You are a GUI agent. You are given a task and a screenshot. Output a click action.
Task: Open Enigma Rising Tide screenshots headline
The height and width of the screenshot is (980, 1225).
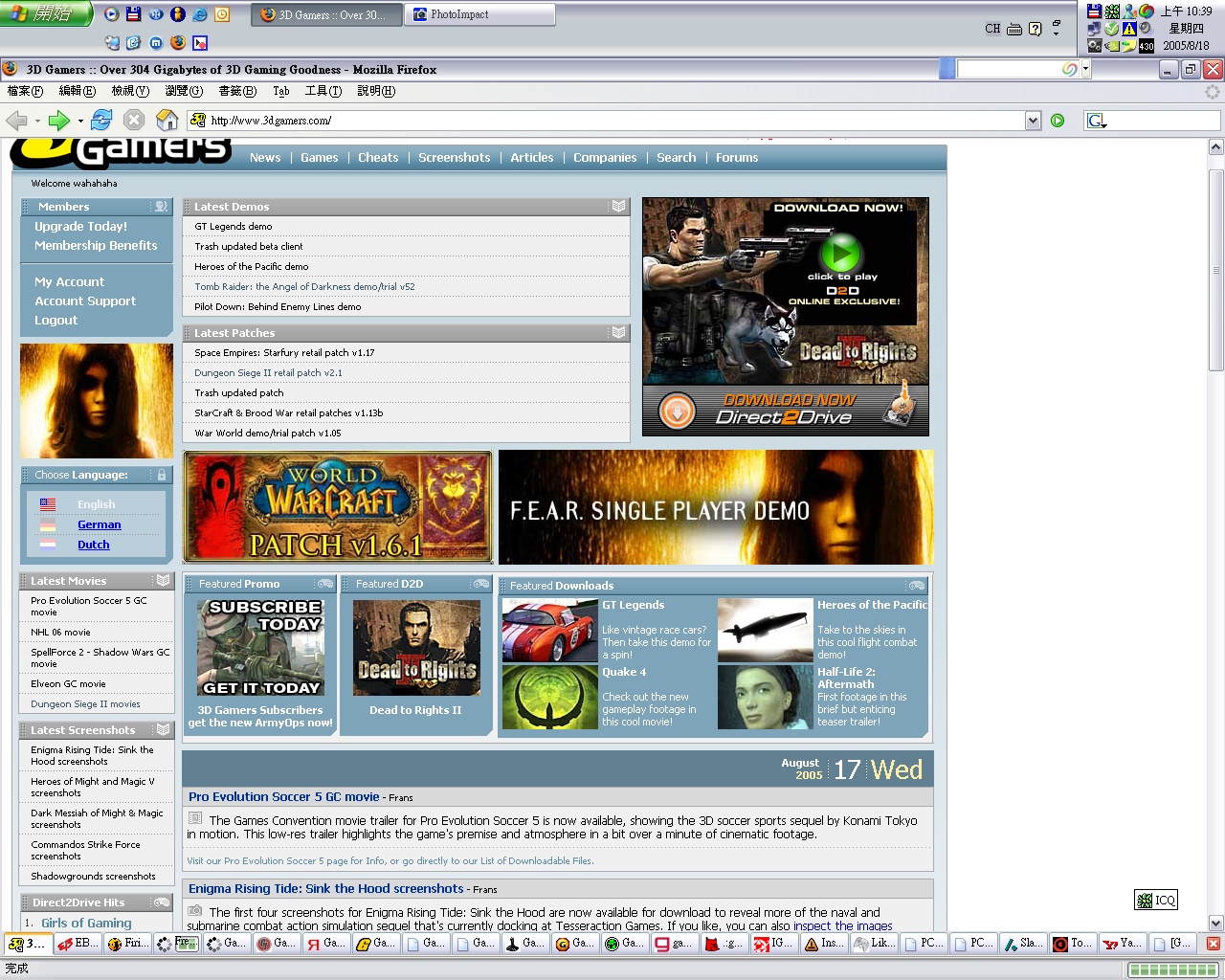325,889
